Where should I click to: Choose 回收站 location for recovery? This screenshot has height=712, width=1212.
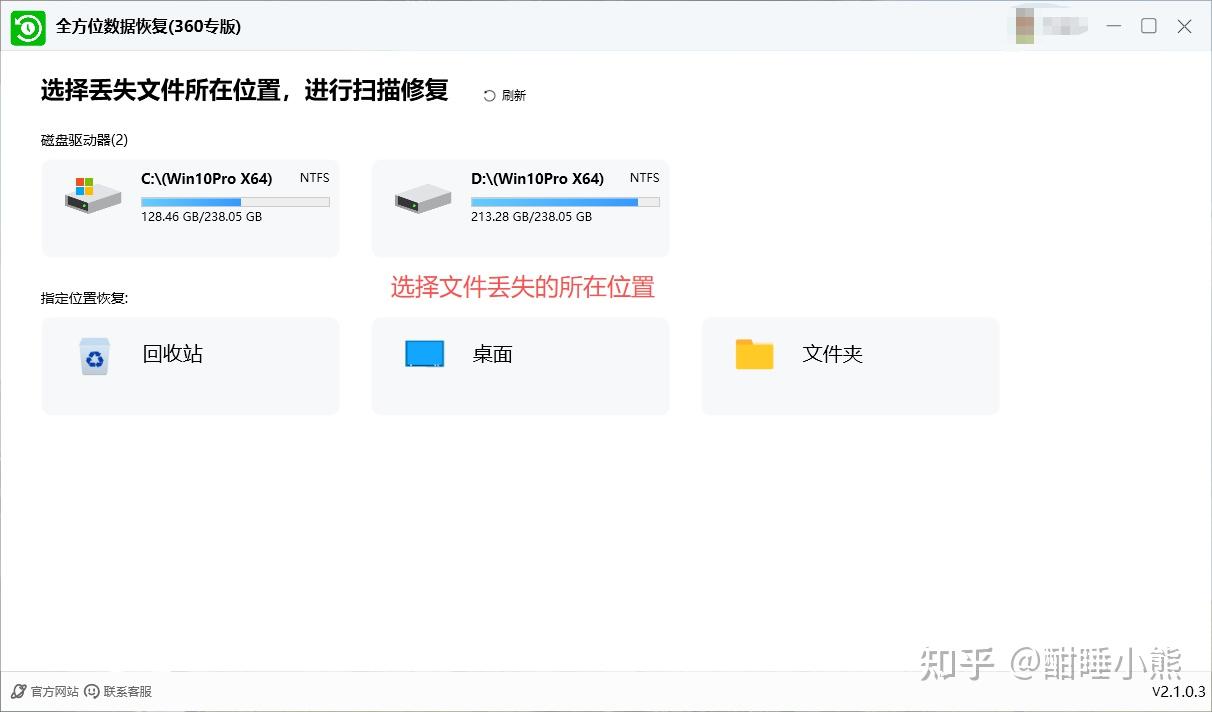click(191, 366)
